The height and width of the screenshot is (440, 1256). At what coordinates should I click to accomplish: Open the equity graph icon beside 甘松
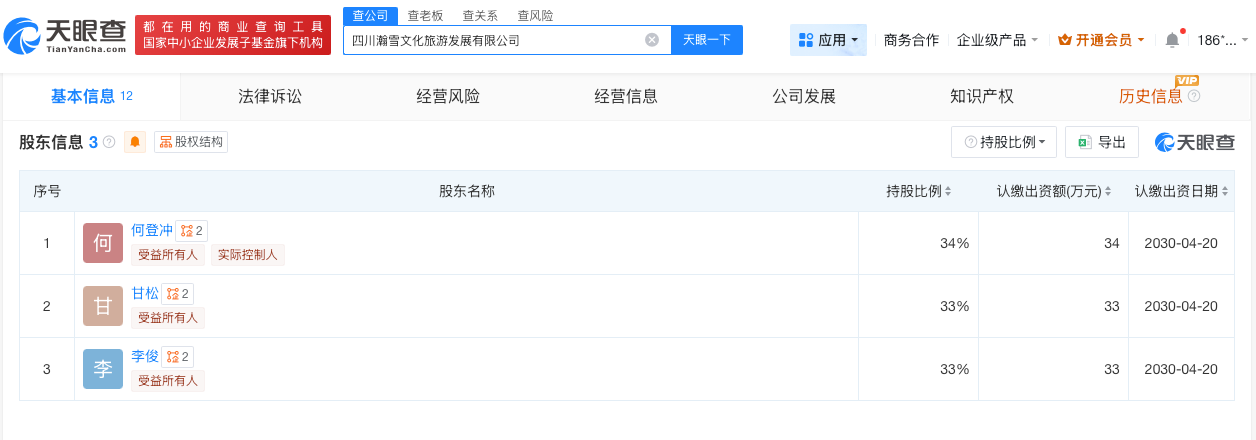[x=178, y=294]
